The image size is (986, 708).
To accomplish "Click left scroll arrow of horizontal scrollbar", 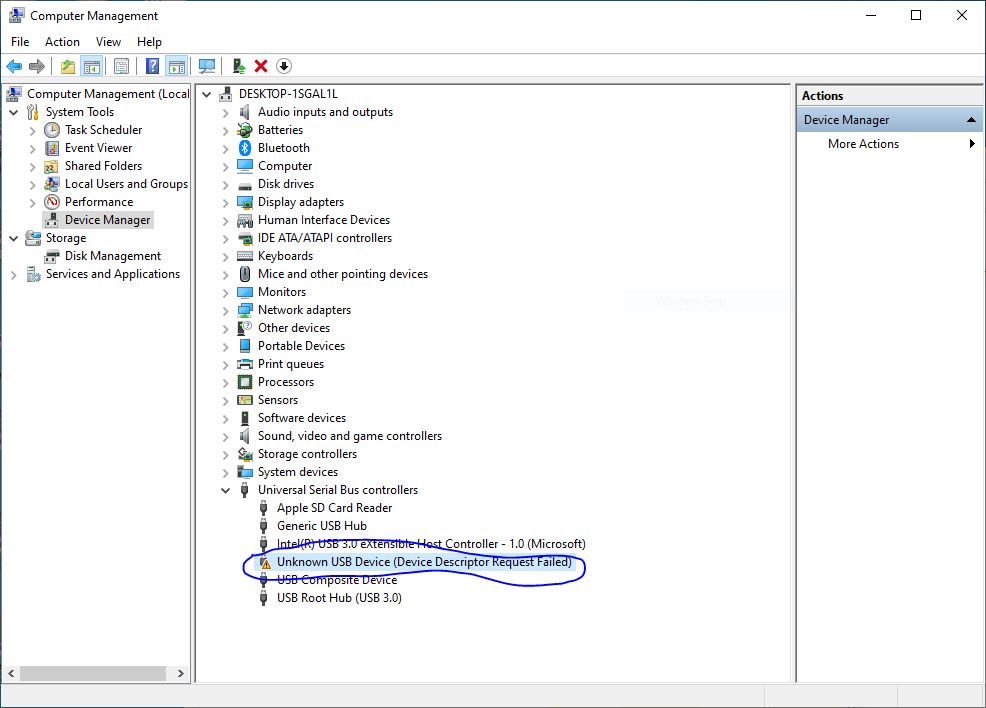I will pyautogui.click(x=11, y=673).
